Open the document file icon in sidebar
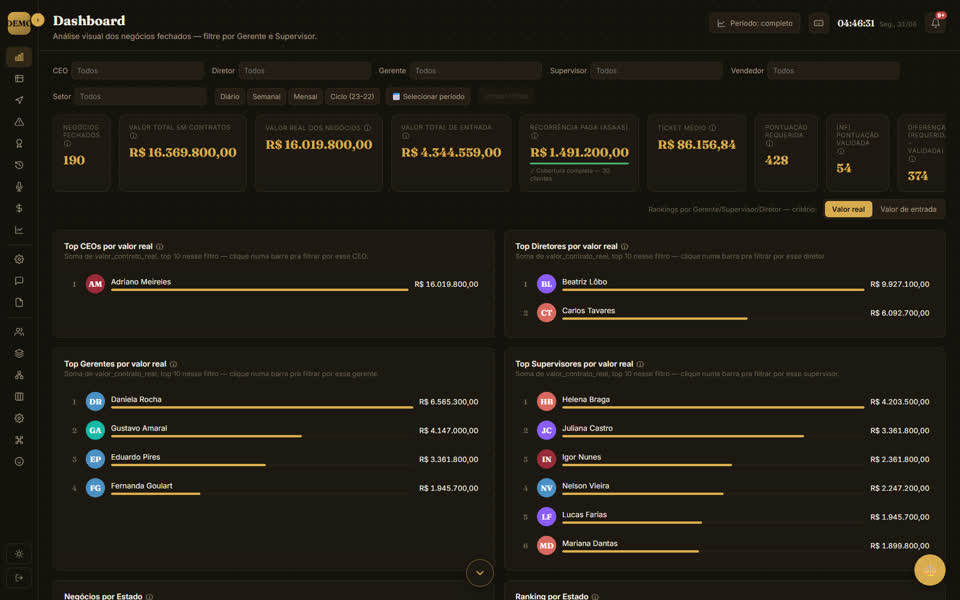 click(19, 302)
